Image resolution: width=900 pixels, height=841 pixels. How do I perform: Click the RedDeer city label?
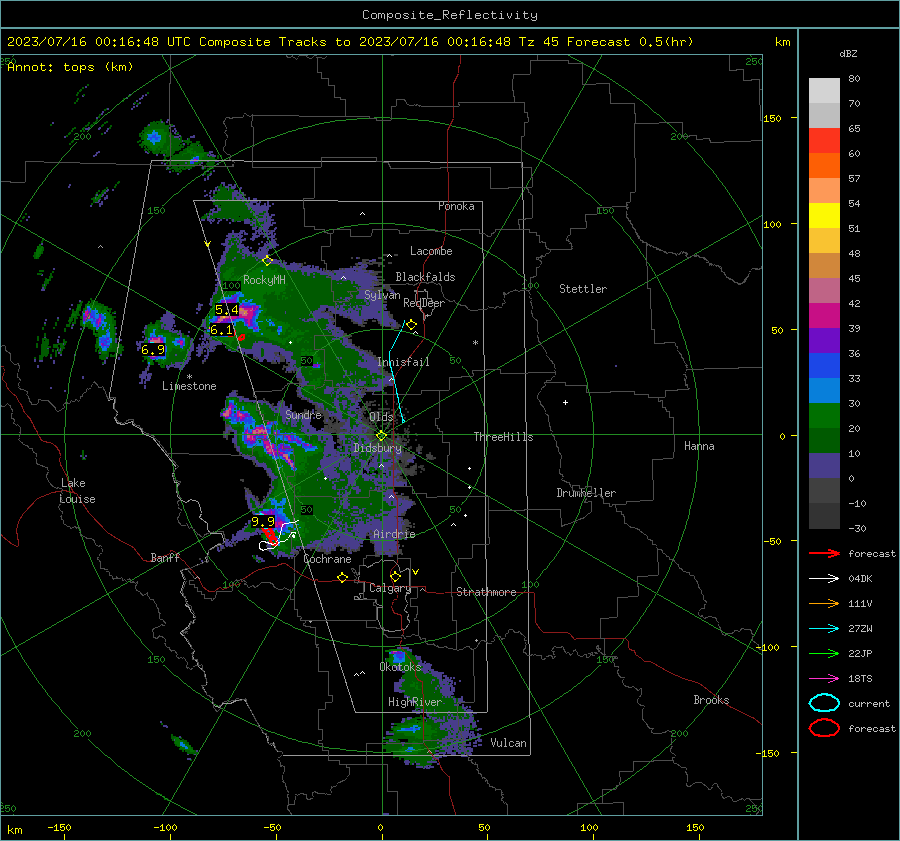[424, 303]
